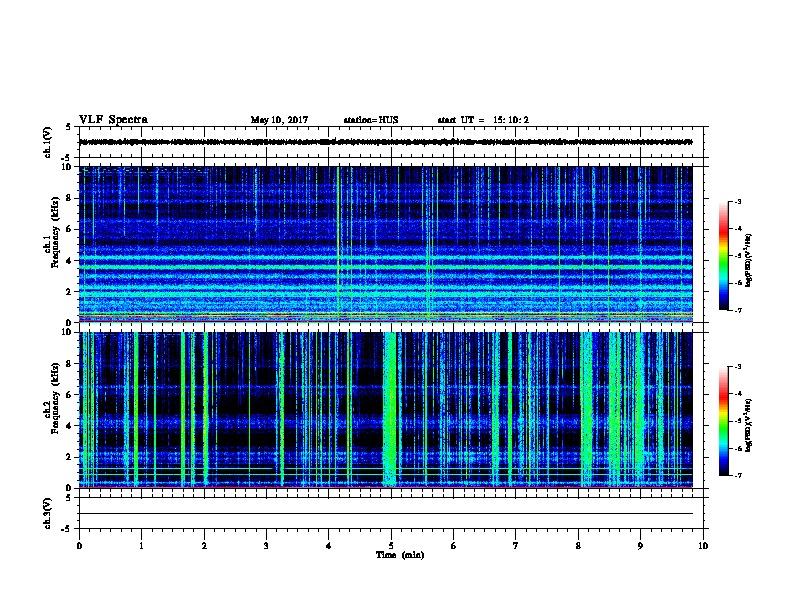Click the "-5" tick on the ch.3(V) axis
This screenshot has height=612, width=792.
pyautogui.click(x=67, y=529)
